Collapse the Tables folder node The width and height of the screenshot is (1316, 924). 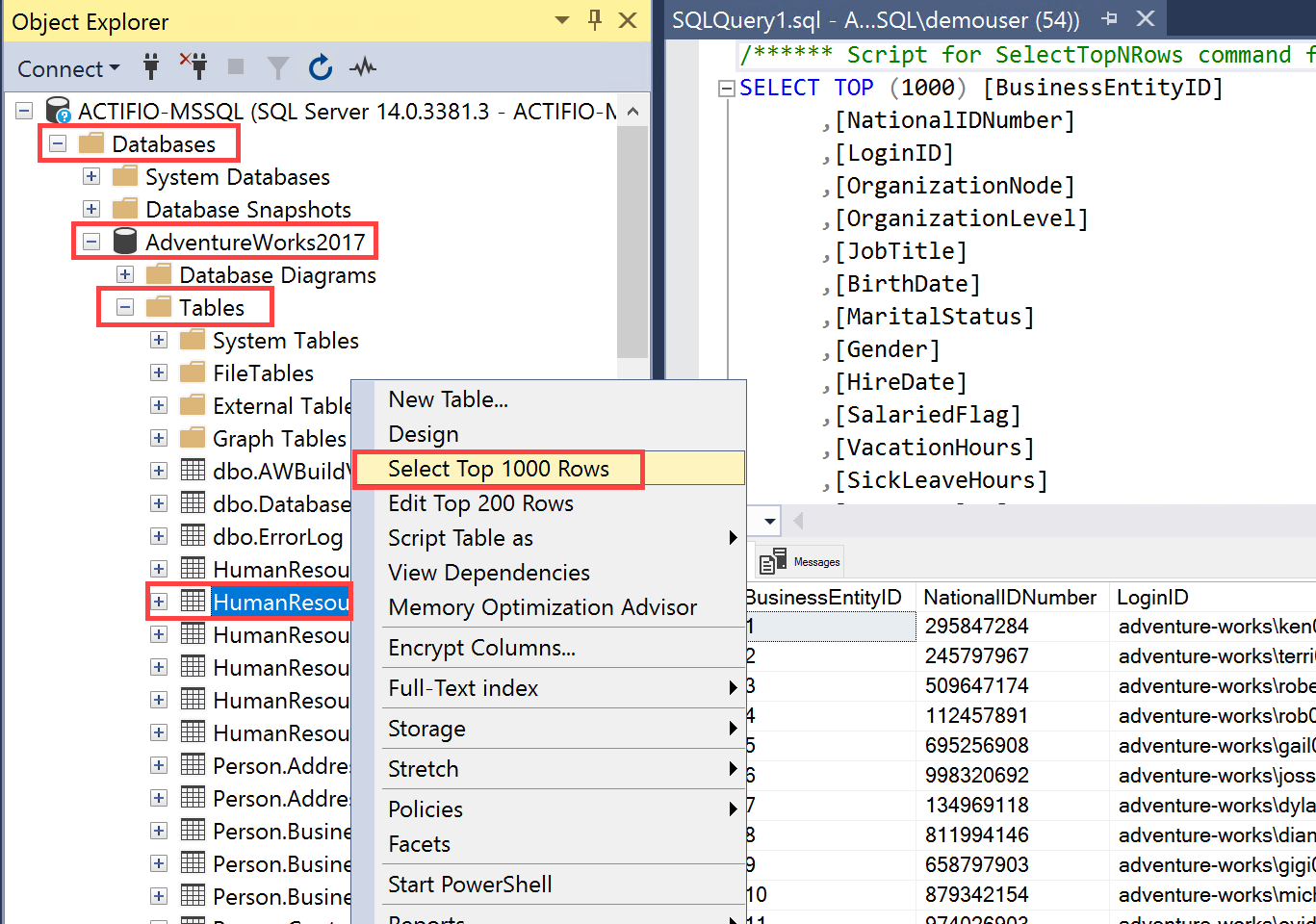tap(125, 308)
